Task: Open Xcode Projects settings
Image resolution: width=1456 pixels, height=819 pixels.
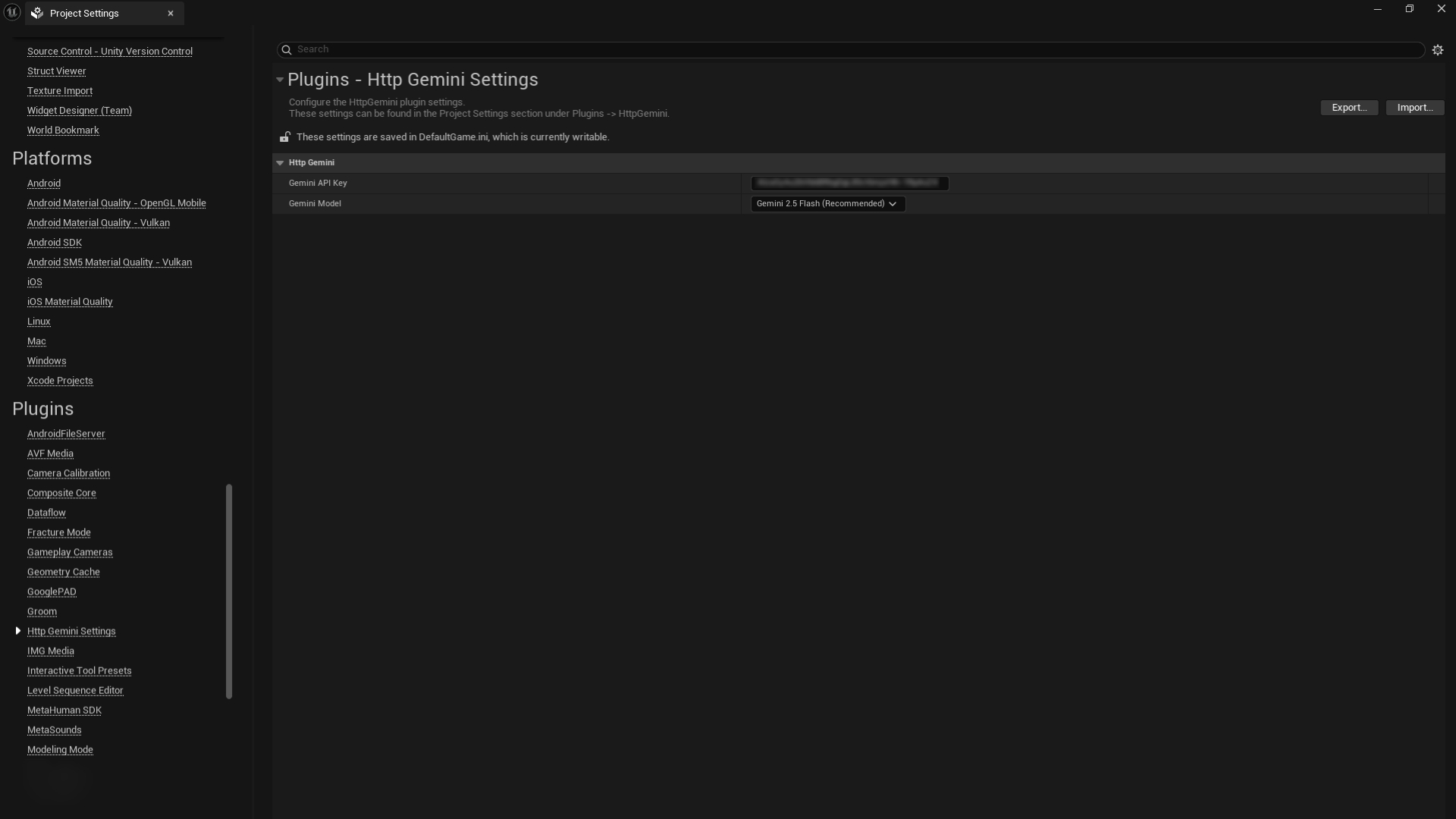Action: (60, 381)
